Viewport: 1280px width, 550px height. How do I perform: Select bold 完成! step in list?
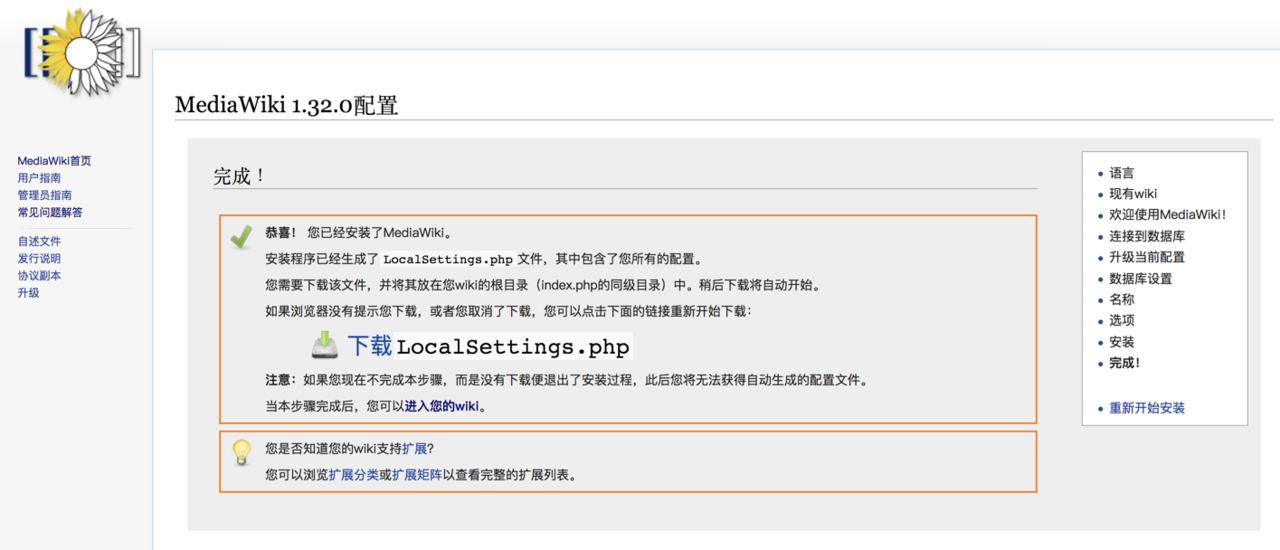(1125, 363)
